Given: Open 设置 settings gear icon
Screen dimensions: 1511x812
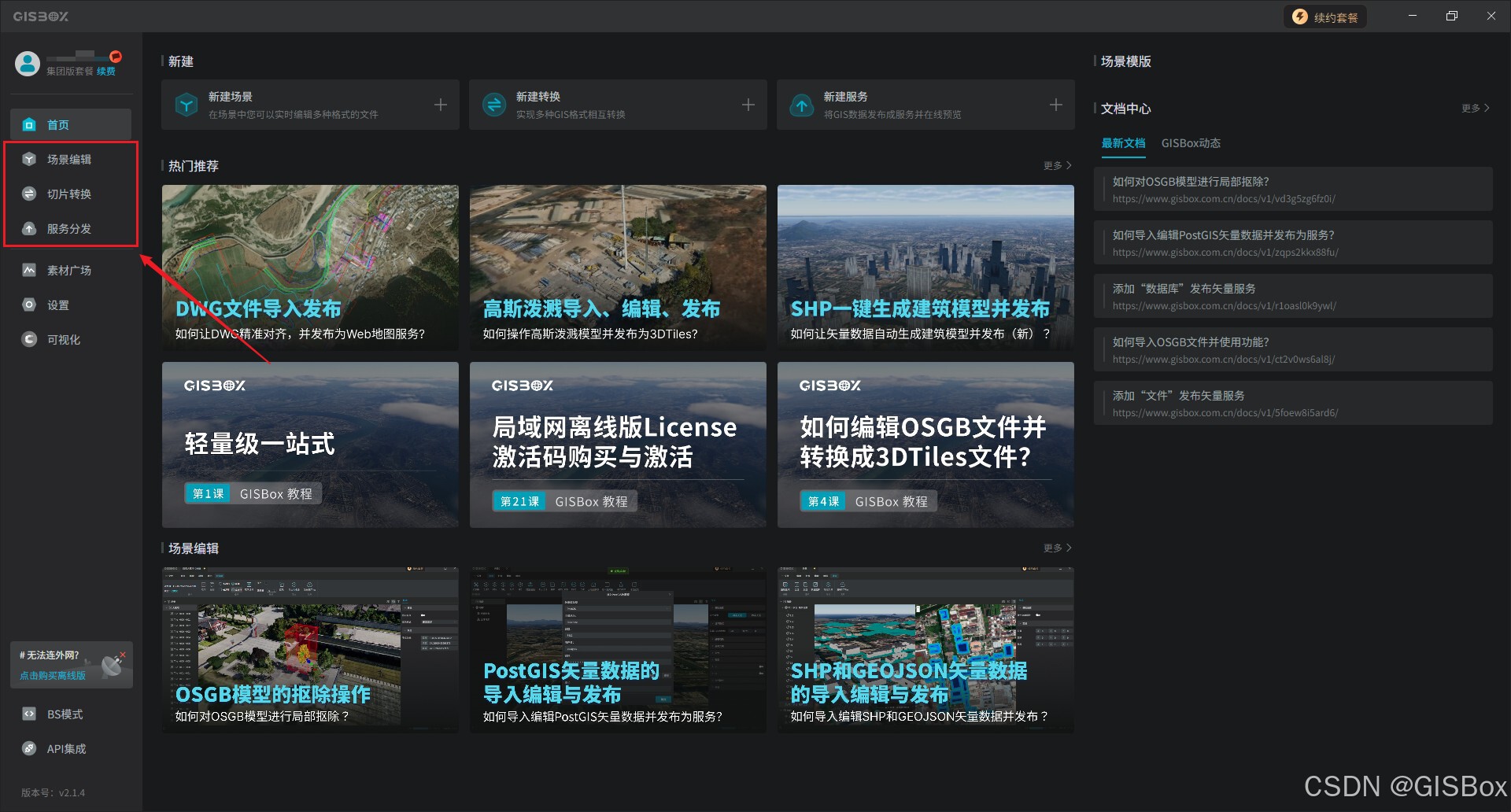Looking at the screenshot, I should click(x=29, y=304).
